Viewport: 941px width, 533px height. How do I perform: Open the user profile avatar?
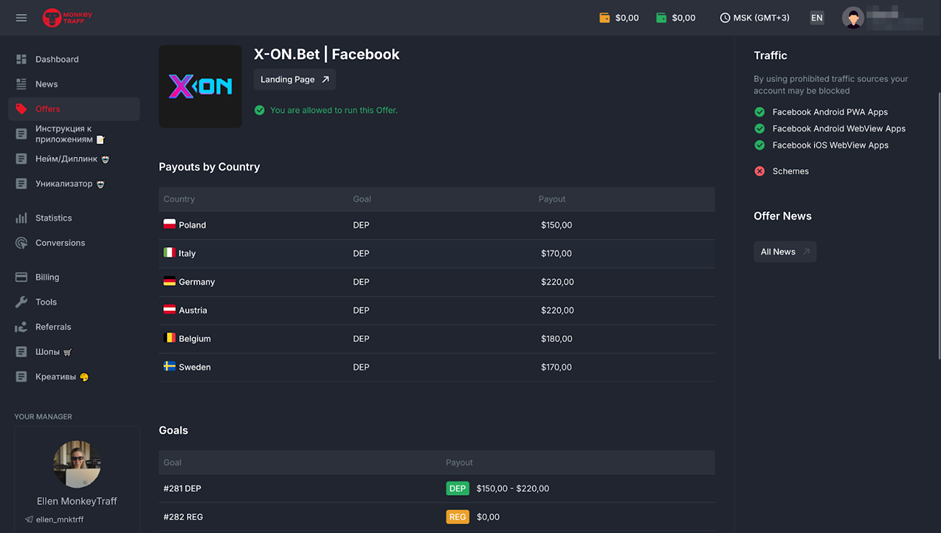click(x=853, y=18)
